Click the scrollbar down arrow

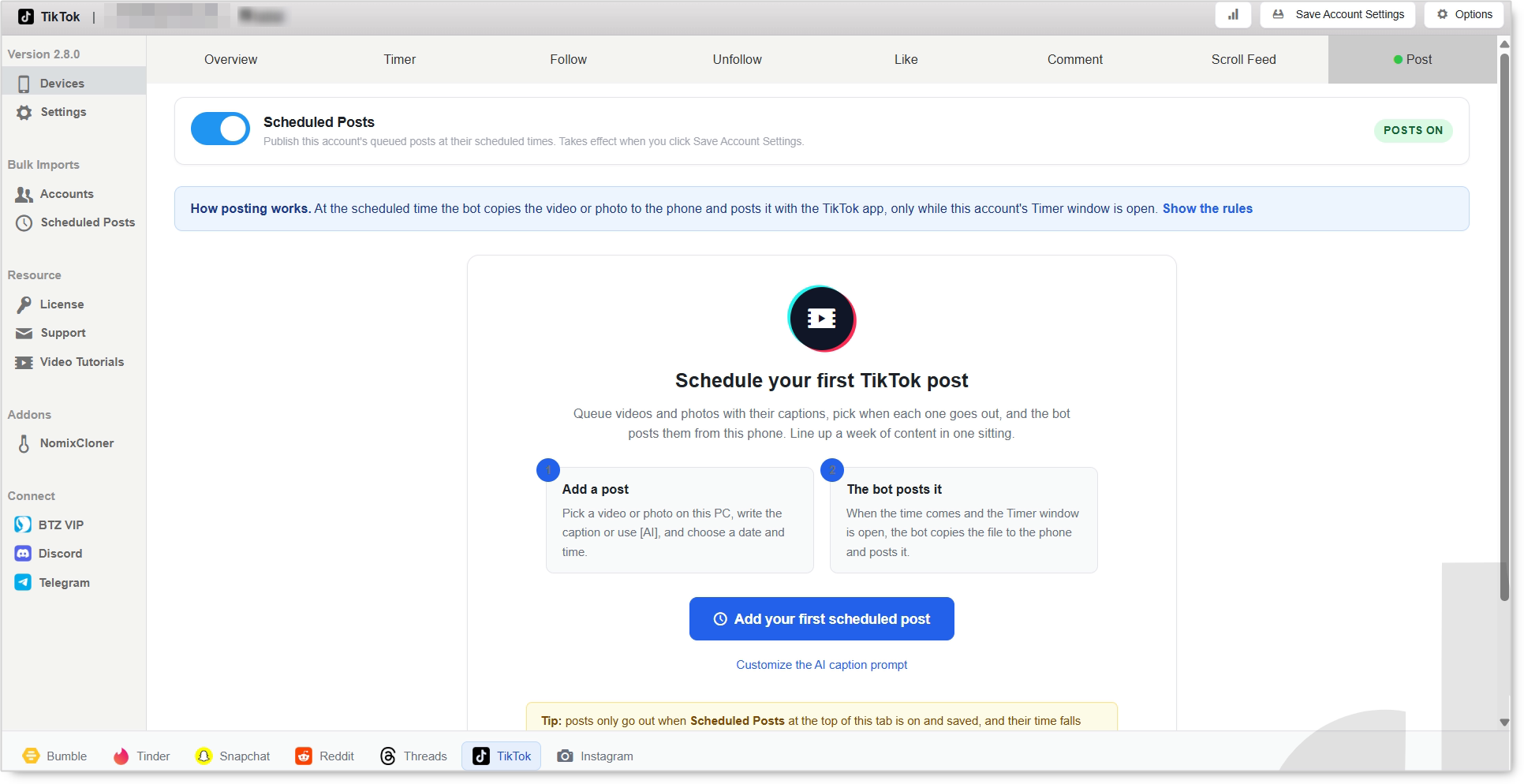pyautogui.click(x=1505, y=722)
